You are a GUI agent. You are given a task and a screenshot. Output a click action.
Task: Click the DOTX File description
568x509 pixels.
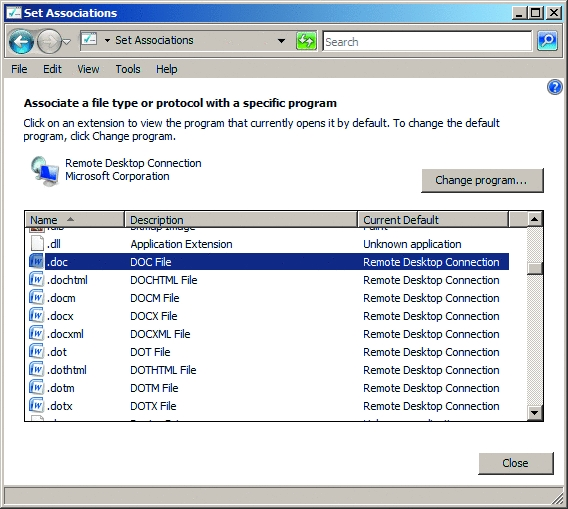click(153, 406)
